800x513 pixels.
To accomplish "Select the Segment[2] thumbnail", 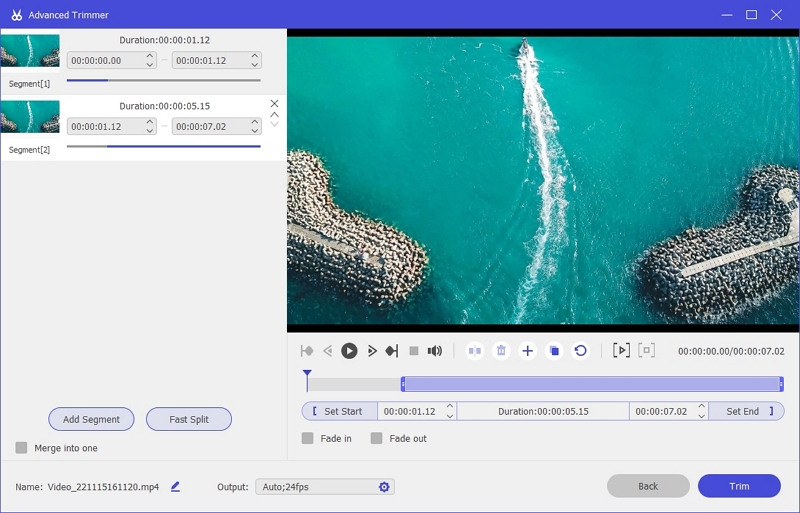I will tap(30, 117).
